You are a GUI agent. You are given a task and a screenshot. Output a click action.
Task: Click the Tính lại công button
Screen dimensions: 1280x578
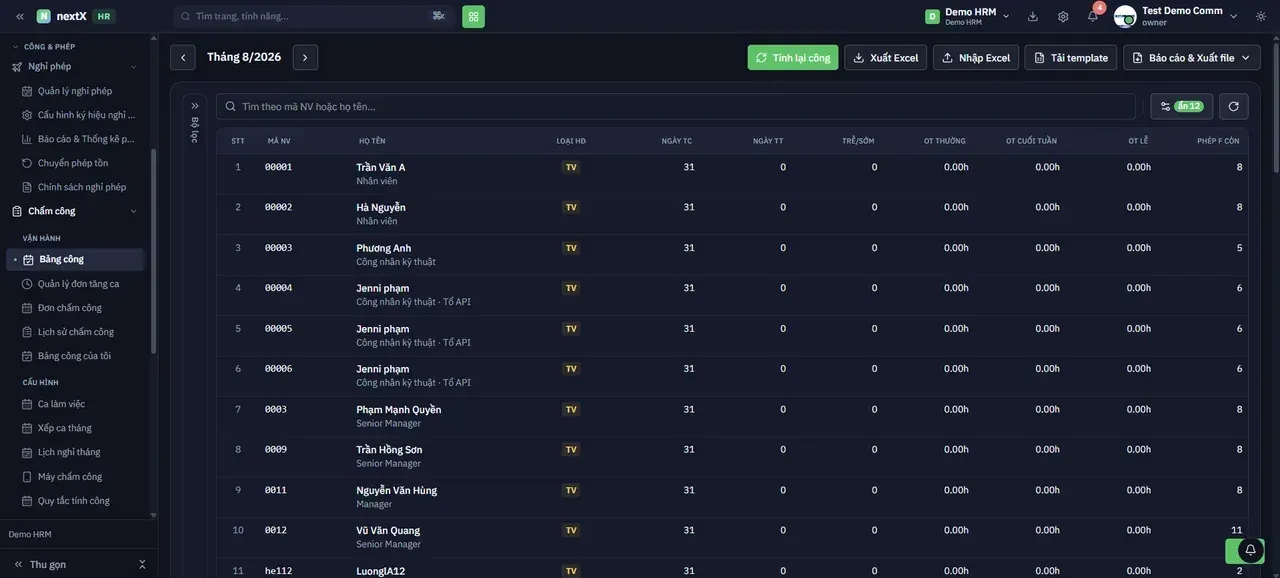tap(793, 58)
